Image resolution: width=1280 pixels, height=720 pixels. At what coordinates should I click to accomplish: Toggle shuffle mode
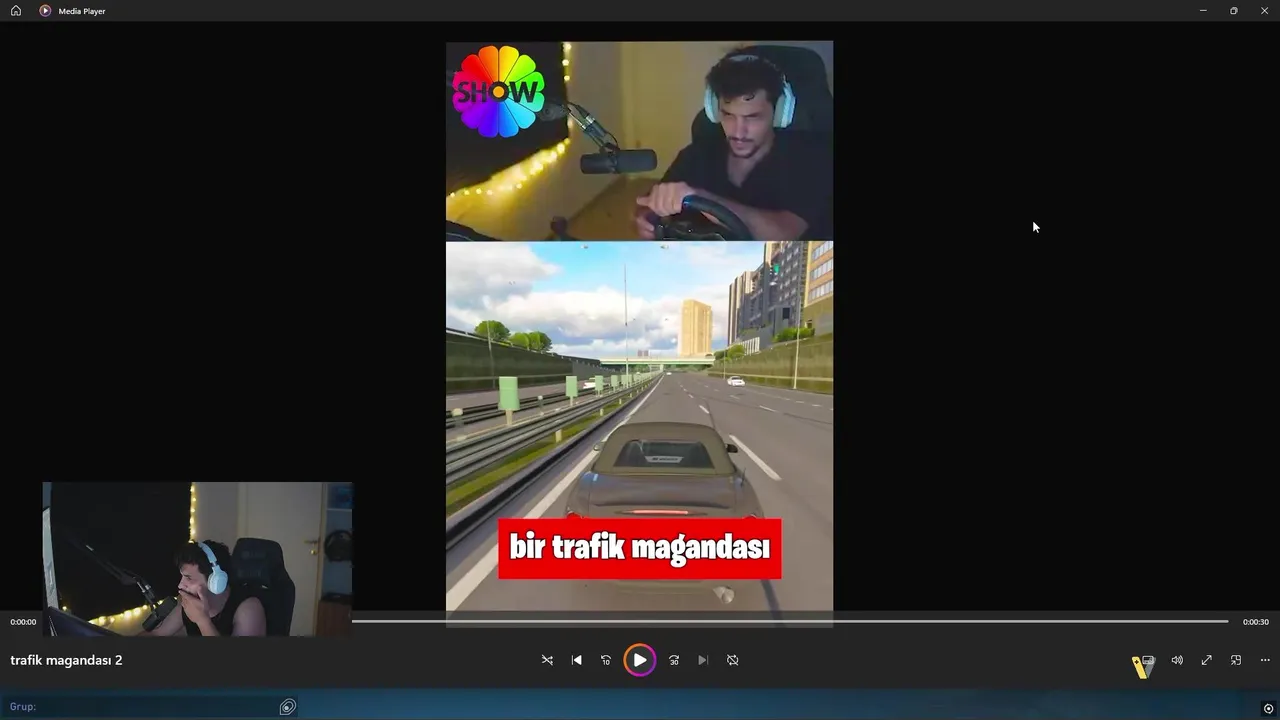tap(547, 660)
